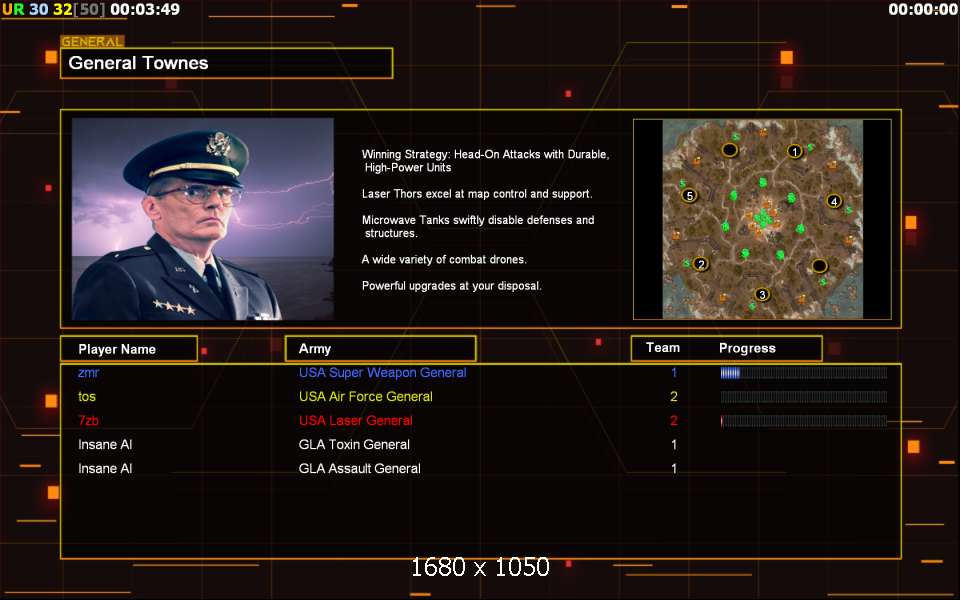Viewport: 960px width, 600px height.
Task: Click the team number for zmr
Action: (673, 373)
